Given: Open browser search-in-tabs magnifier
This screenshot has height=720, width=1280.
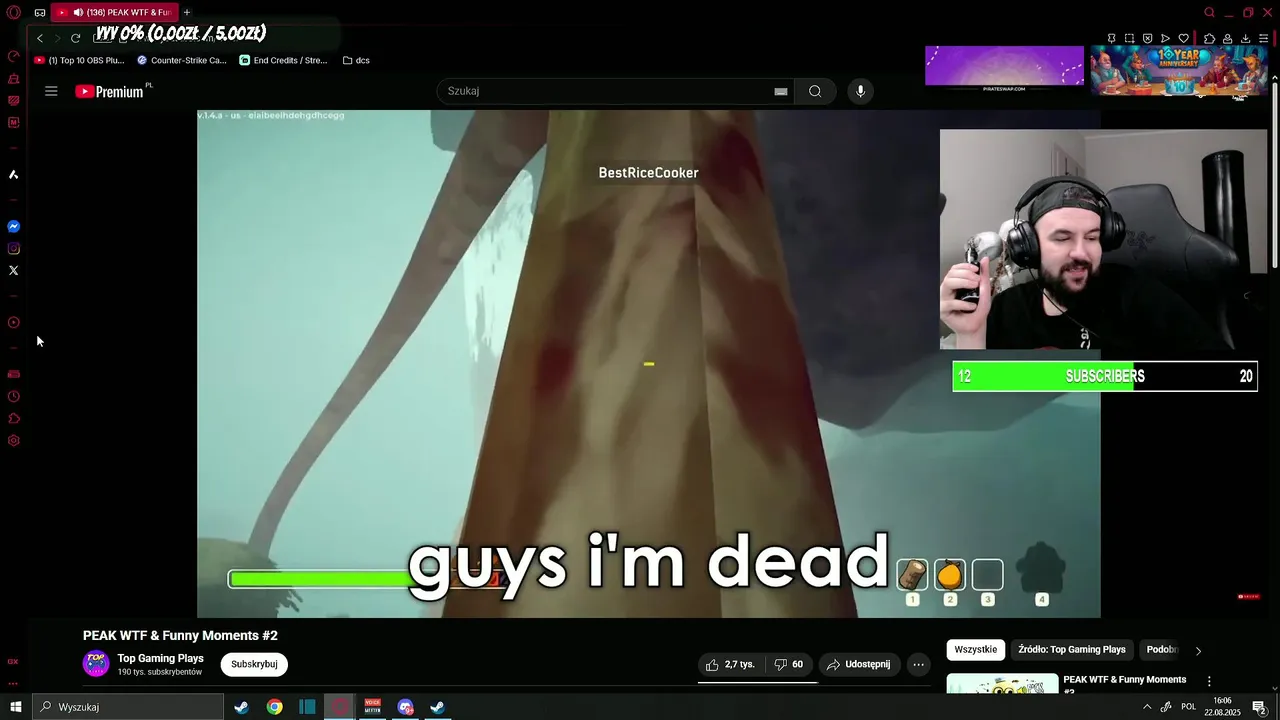Looking at the screenshot, I should 1210,13.
